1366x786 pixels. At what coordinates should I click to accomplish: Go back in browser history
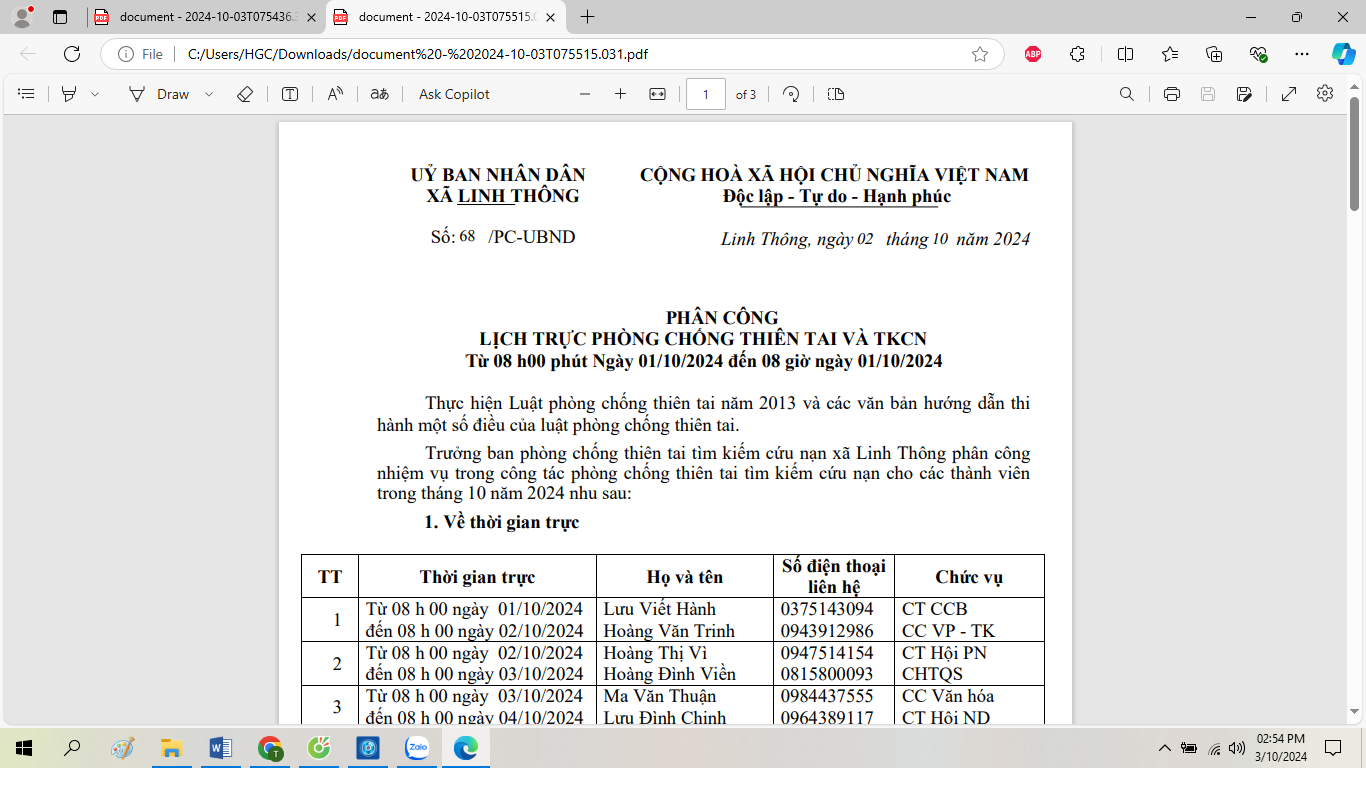[28, 54]
